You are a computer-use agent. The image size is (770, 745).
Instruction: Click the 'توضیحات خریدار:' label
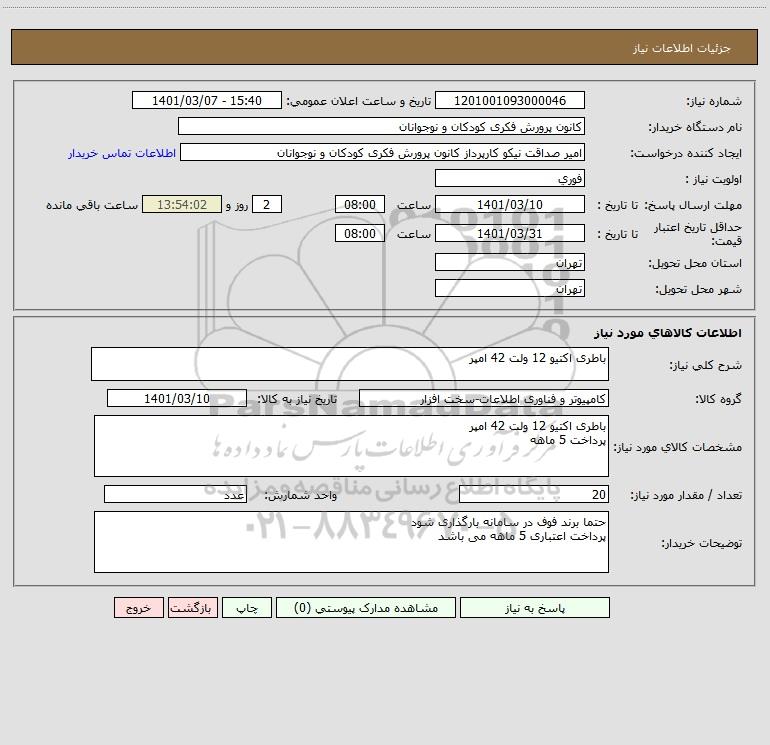tap(702, 543)
